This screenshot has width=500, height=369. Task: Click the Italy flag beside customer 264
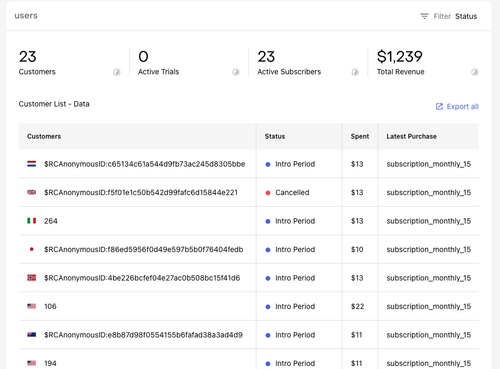pyautogui.click(x=32, y=221)
